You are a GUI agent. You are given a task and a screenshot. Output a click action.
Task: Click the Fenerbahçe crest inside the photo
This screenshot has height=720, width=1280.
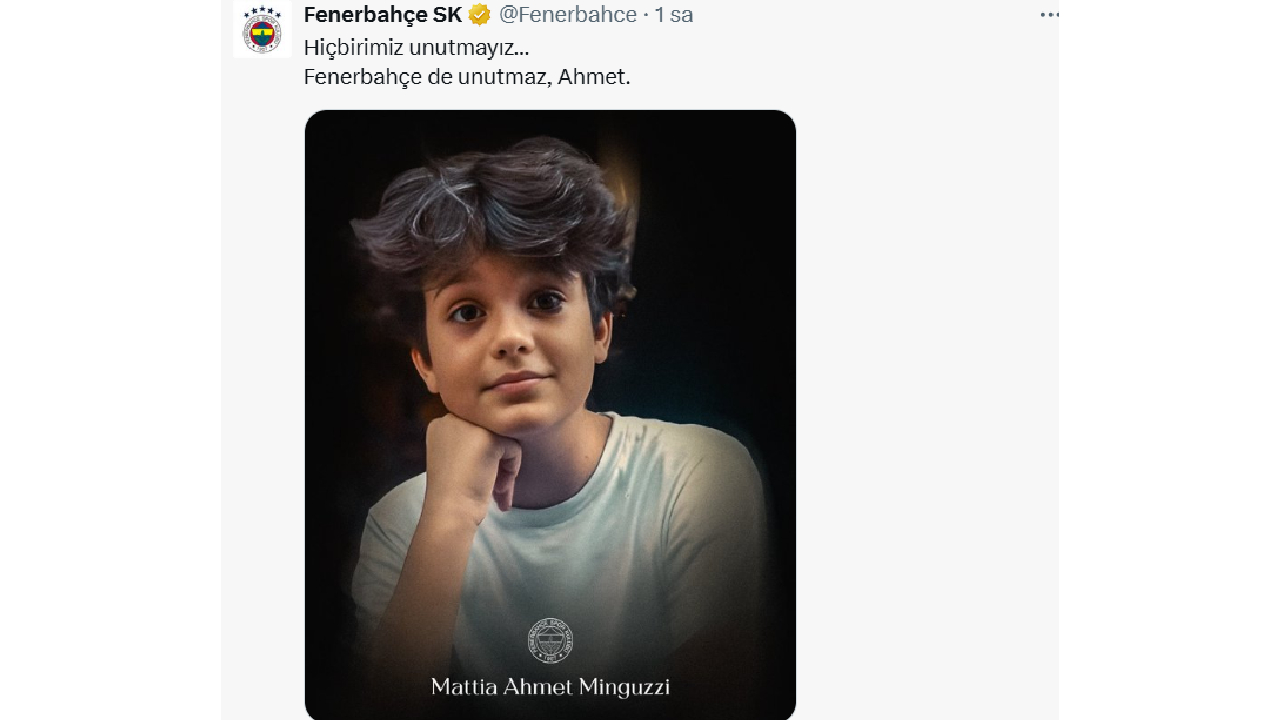(550, 640)
